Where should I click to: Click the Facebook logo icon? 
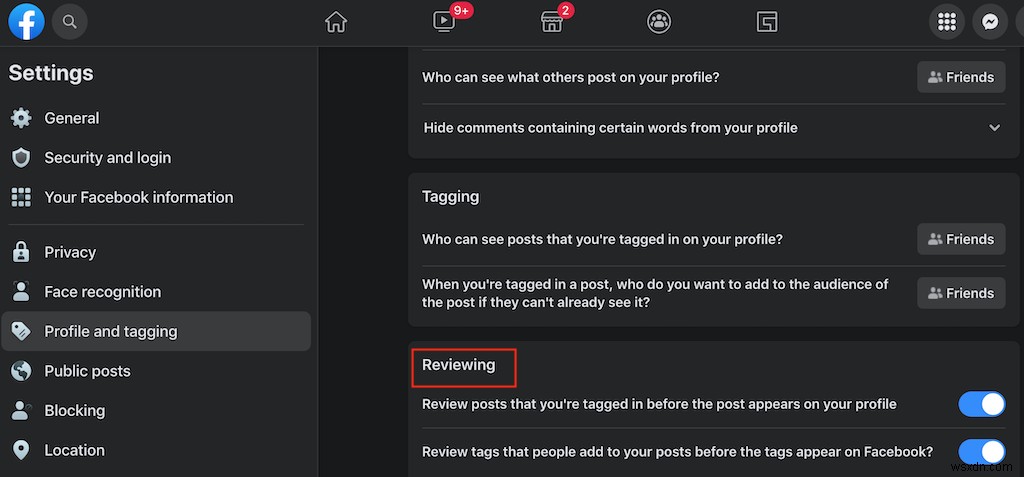pyautogui.click(x=27, y=22)
